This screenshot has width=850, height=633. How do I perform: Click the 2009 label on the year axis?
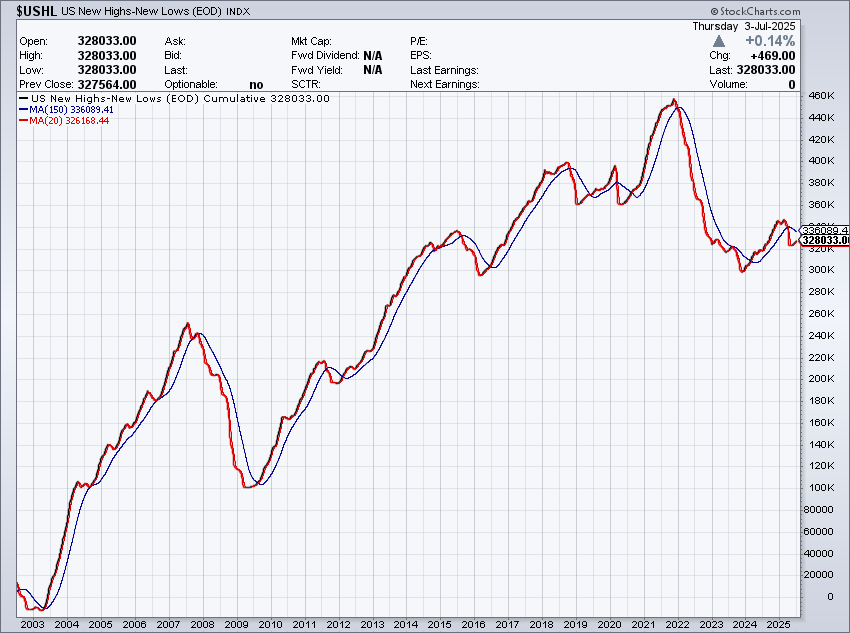click(x=236, y=623)
